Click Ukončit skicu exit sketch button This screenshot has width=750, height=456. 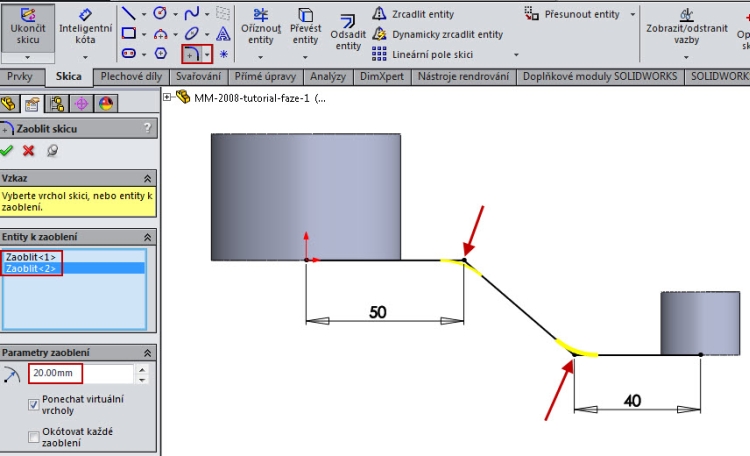click(x=28, y=28)
